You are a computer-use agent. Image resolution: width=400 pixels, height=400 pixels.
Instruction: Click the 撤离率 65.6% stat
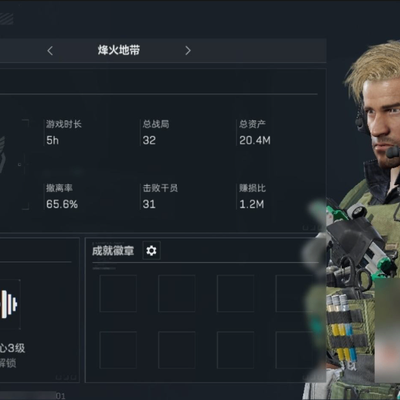tap(62, 197)
